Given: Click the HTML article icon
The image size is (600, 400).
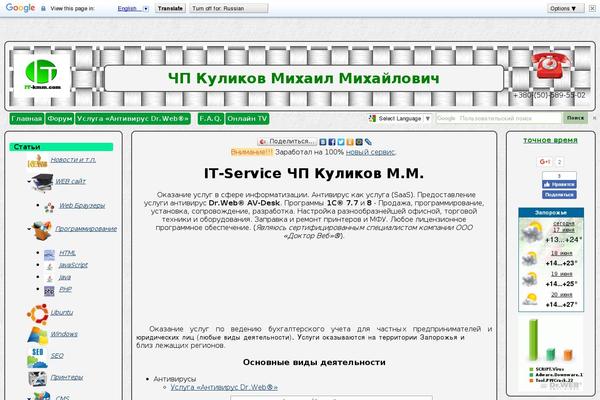Looking at the screenshot, I should pyautogui.click(x=49, y=254).
